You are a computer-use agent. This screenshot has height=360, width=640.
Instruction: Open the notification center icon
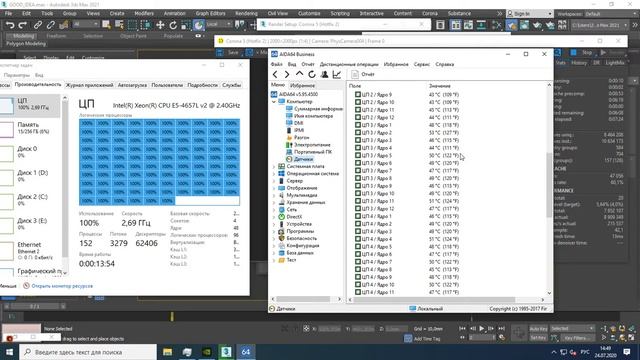pos(627,352)
